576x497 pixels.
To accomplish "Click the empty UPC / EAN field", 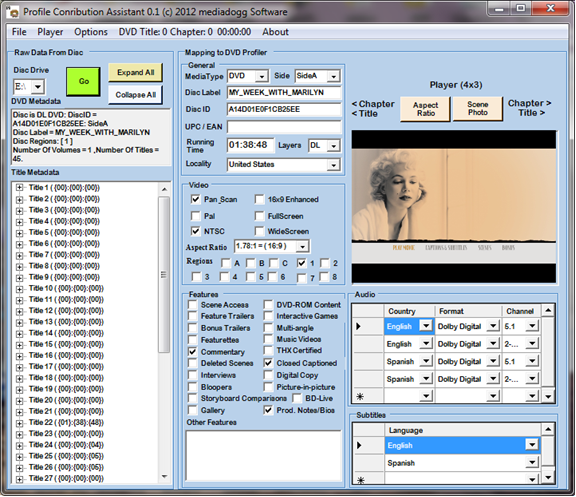I will [x=284, y=127].
